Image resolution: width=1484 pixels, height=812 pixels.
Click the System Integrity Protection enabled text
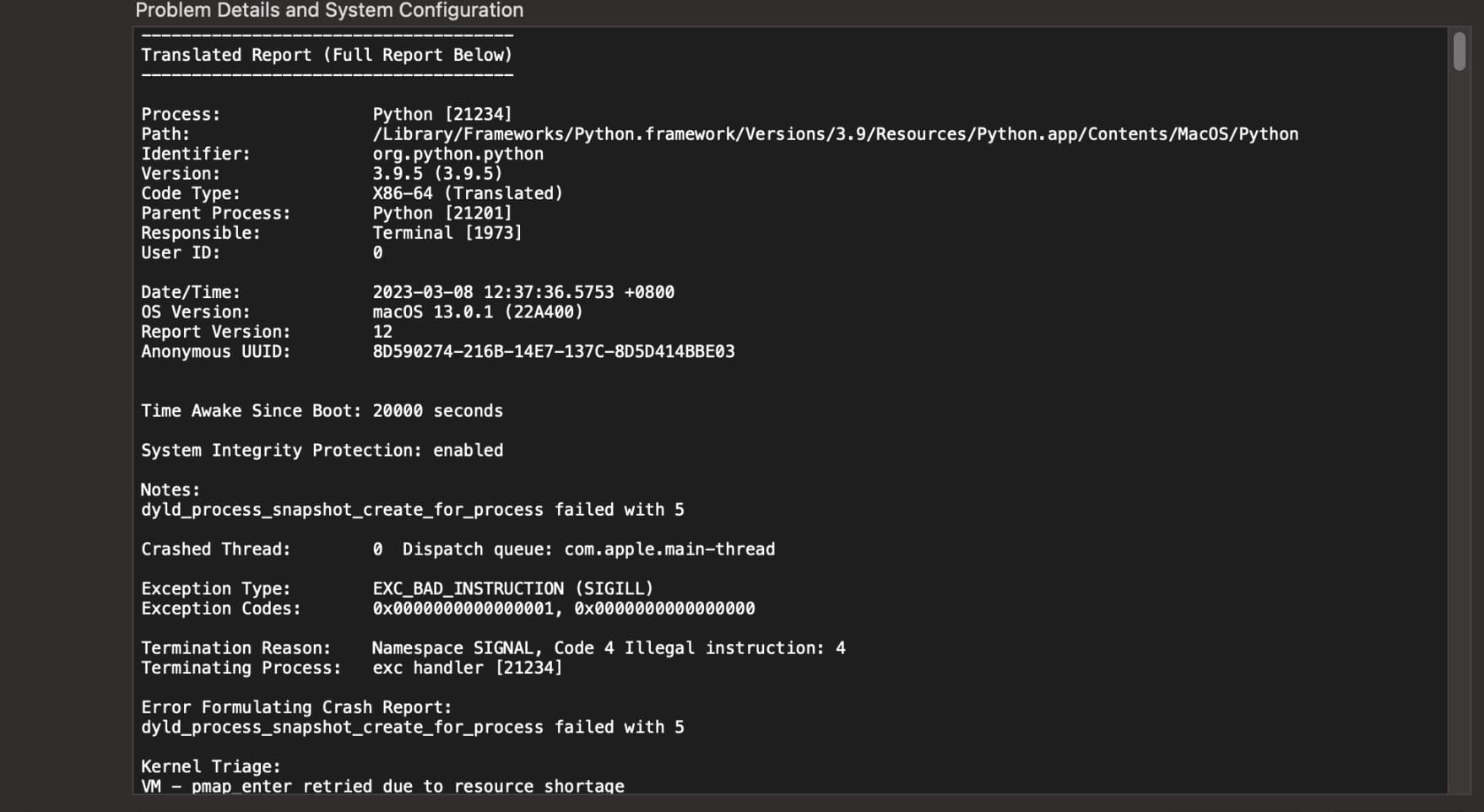click(x=322, y=450)
